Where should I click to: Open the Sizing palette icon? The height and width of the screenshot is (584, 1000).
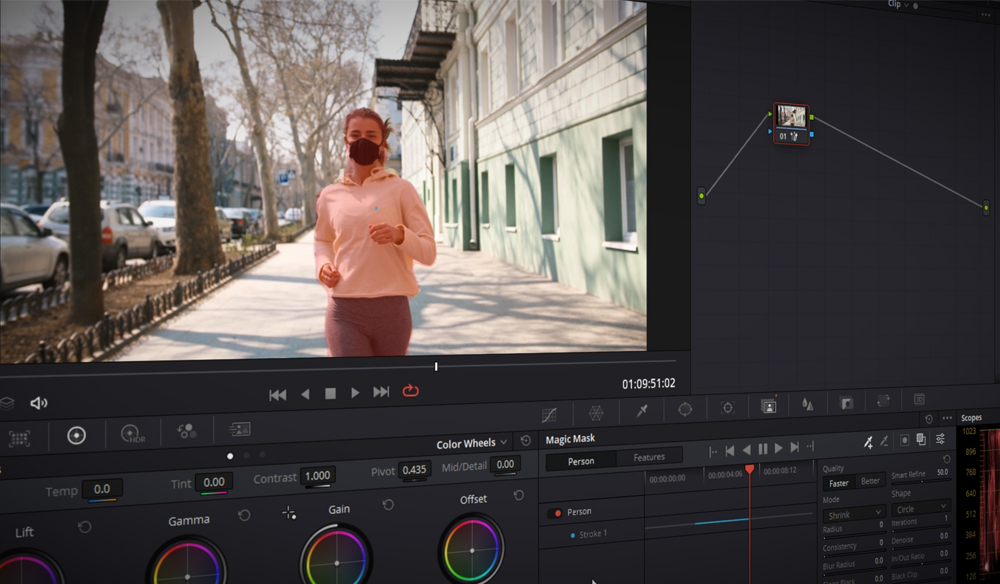[883, 401]
